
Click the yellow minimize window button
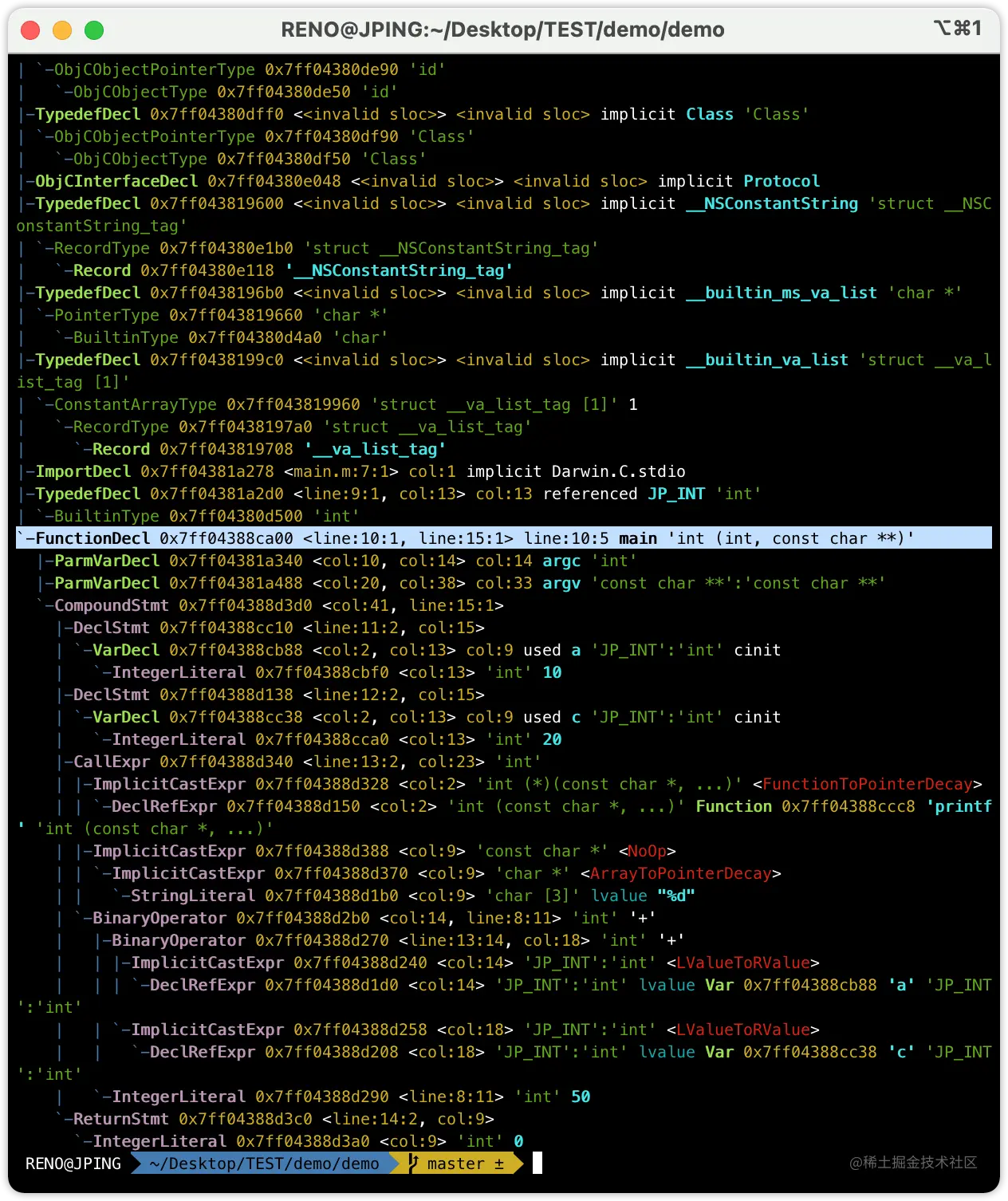[62, 30]
